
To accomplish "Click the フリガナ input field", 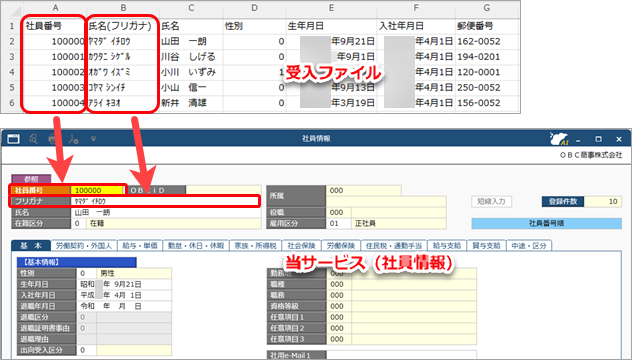I will pyautogui.click(x=166, y=201).
